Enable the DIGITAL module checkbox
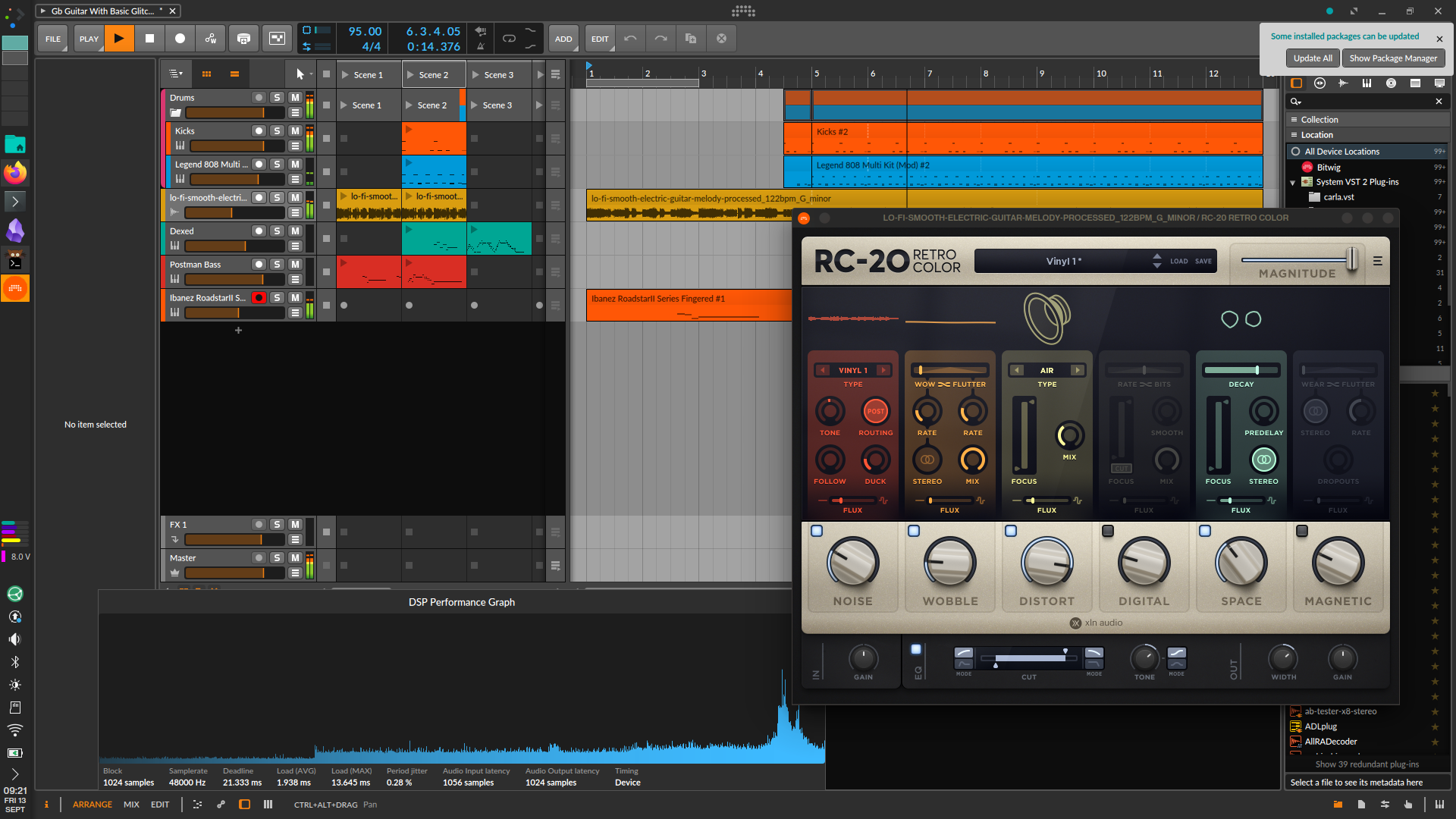Screen dimensions: 1456x819 (x=1108, y=531)
